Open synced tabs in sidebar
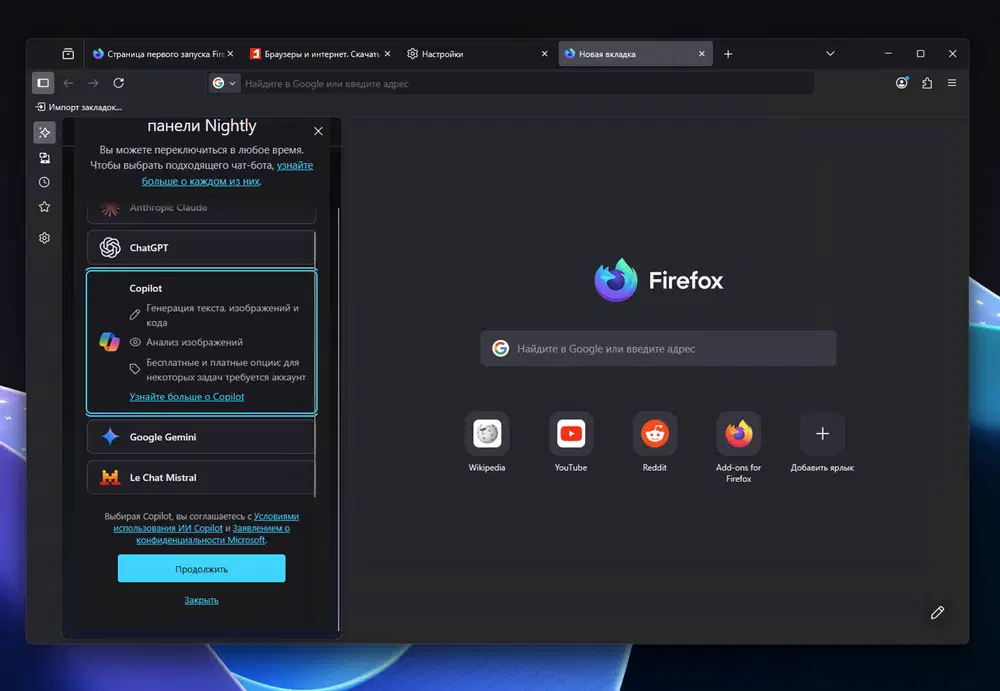The width and height of the screenshot is (1000, 691). (x=44, y=158)
